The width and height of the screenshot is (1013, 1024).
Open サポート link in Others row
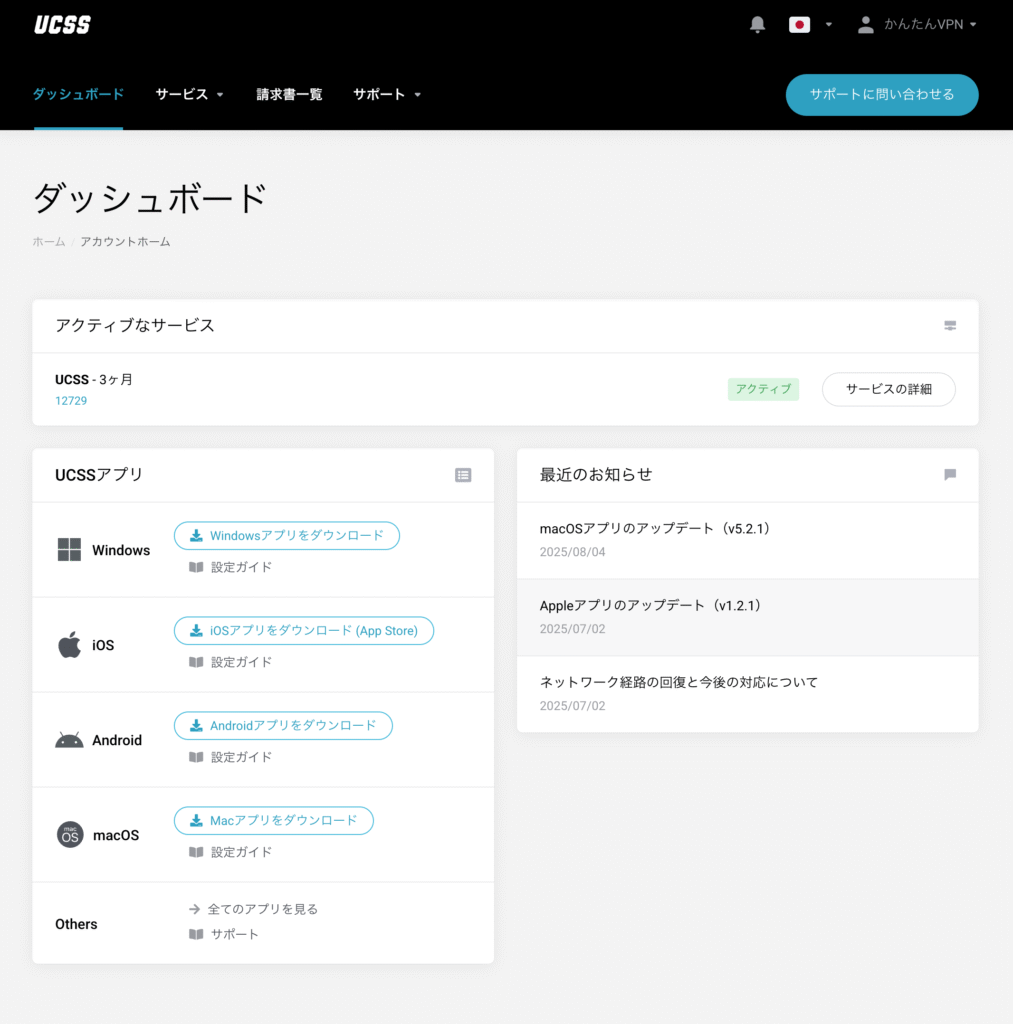click(234, 935)
